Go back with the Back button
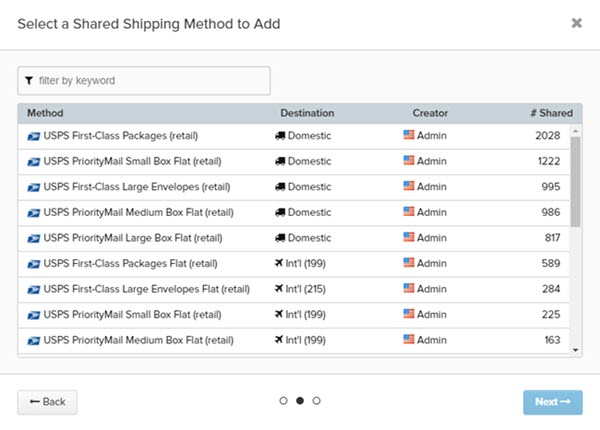The image size is (600, 430). (x=47, y=402)
